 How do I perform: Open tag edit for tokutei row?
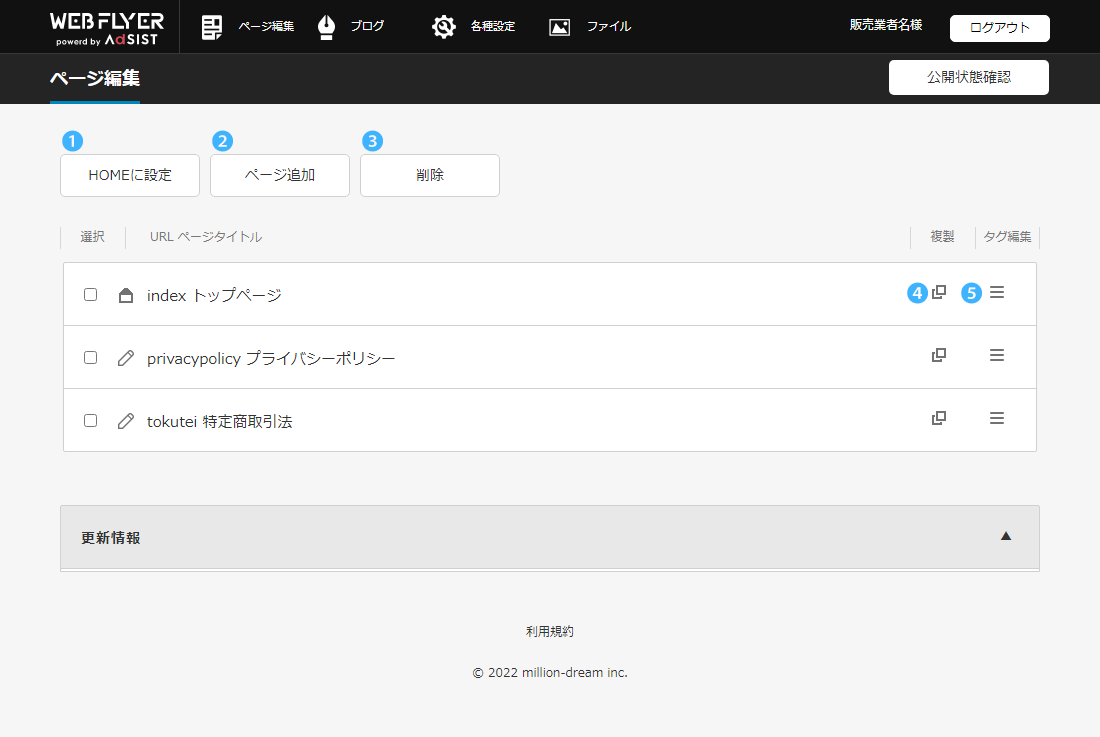(996, 419)
